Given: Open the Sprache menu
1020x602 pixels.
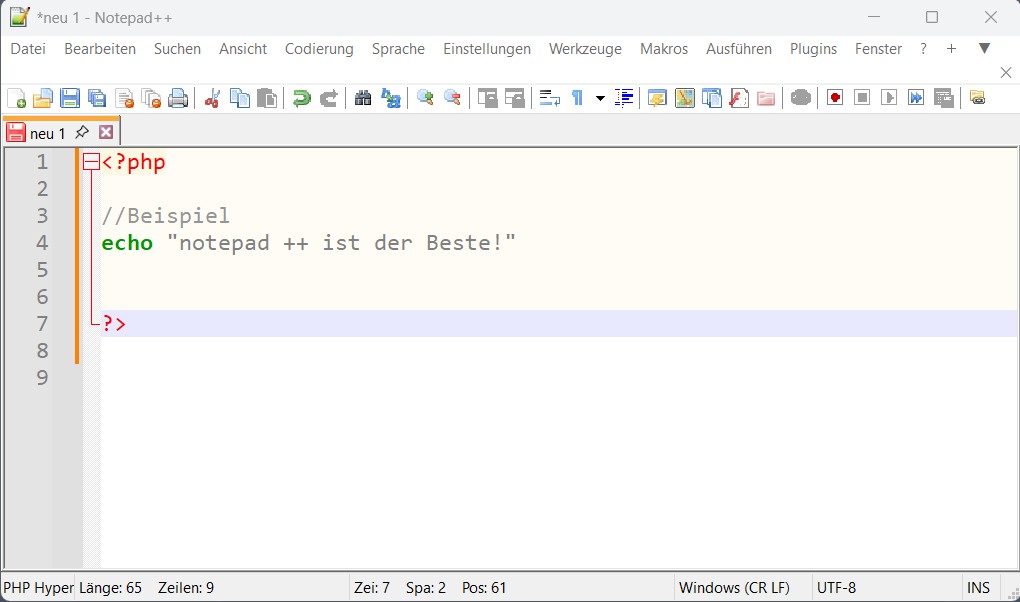Looking at the screenshot, I should (x=398, y=49).
